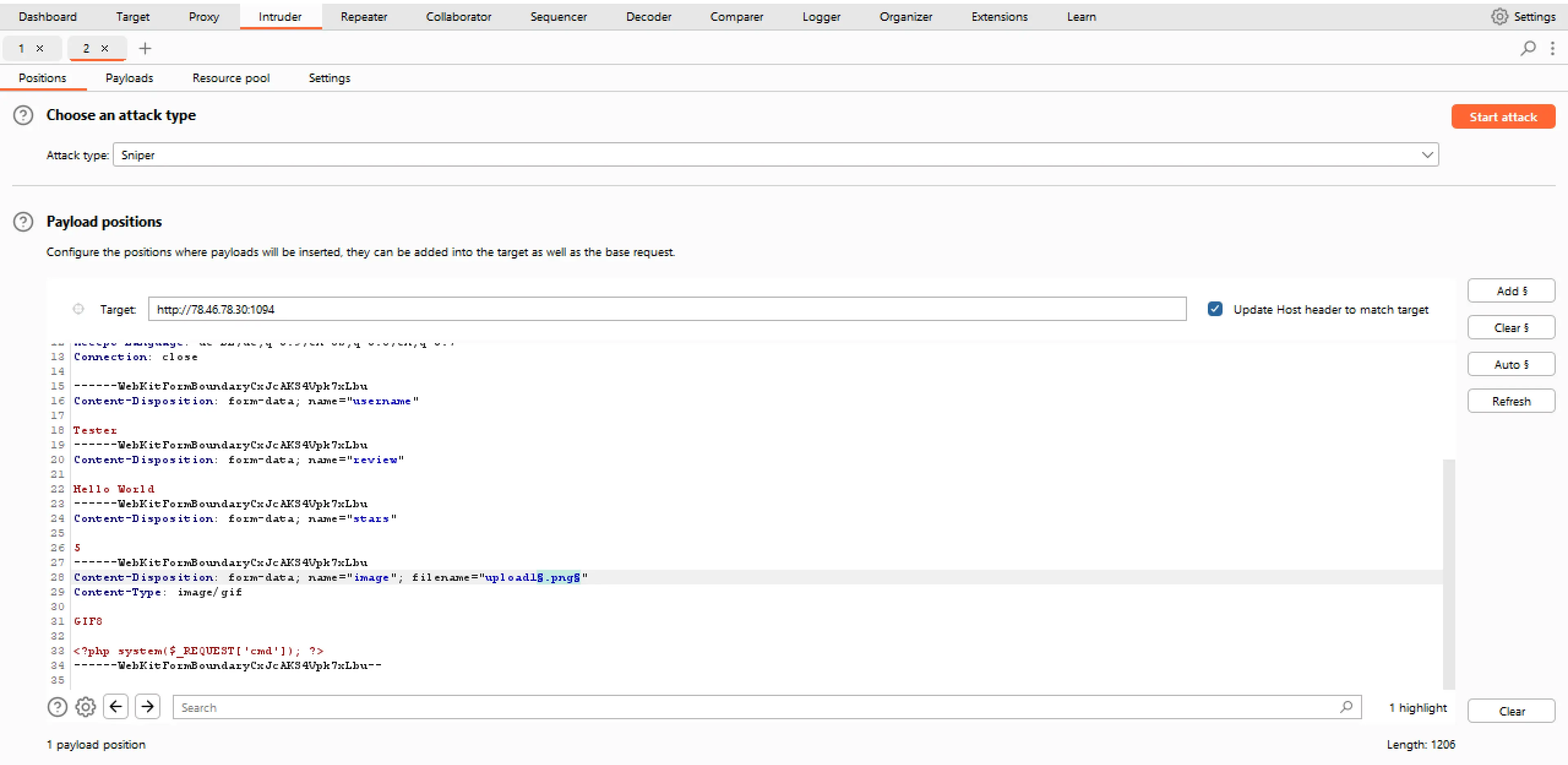Click into the Target URL field

click(x=666, y=310)
